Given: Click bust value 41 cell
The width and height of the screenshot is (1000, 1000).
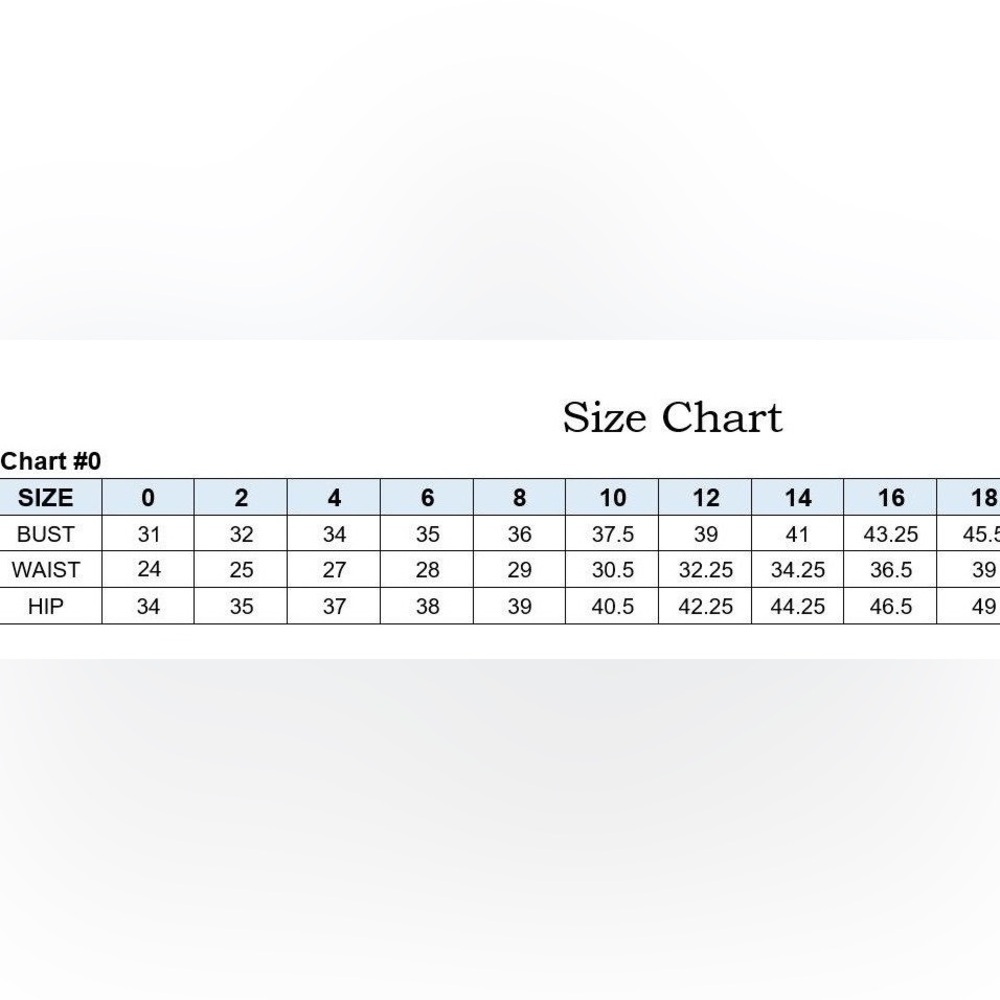Looking at the screenshot, I should tap(798, 534).
